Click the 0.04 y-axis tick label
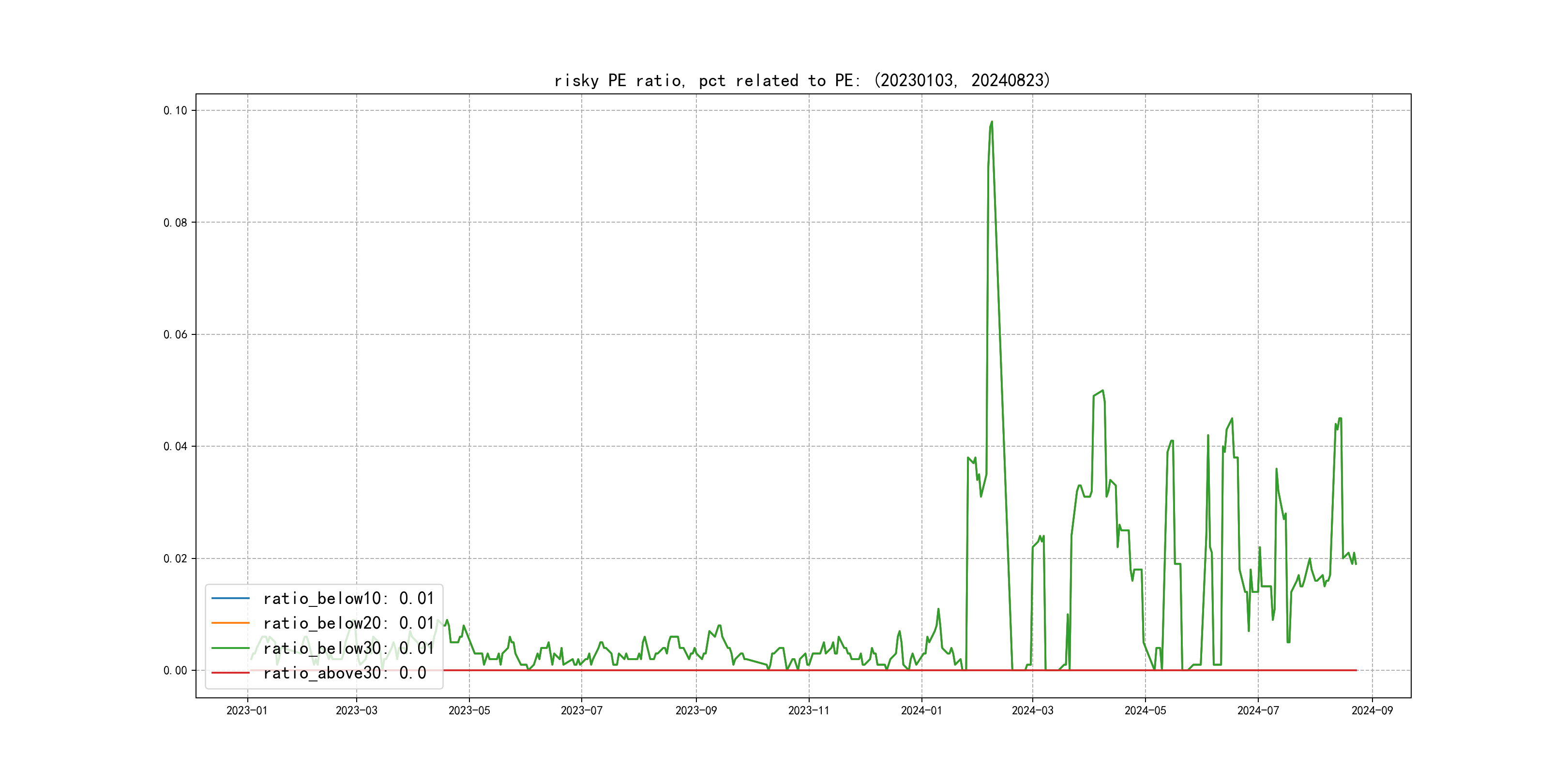 (x=175, y=446)
